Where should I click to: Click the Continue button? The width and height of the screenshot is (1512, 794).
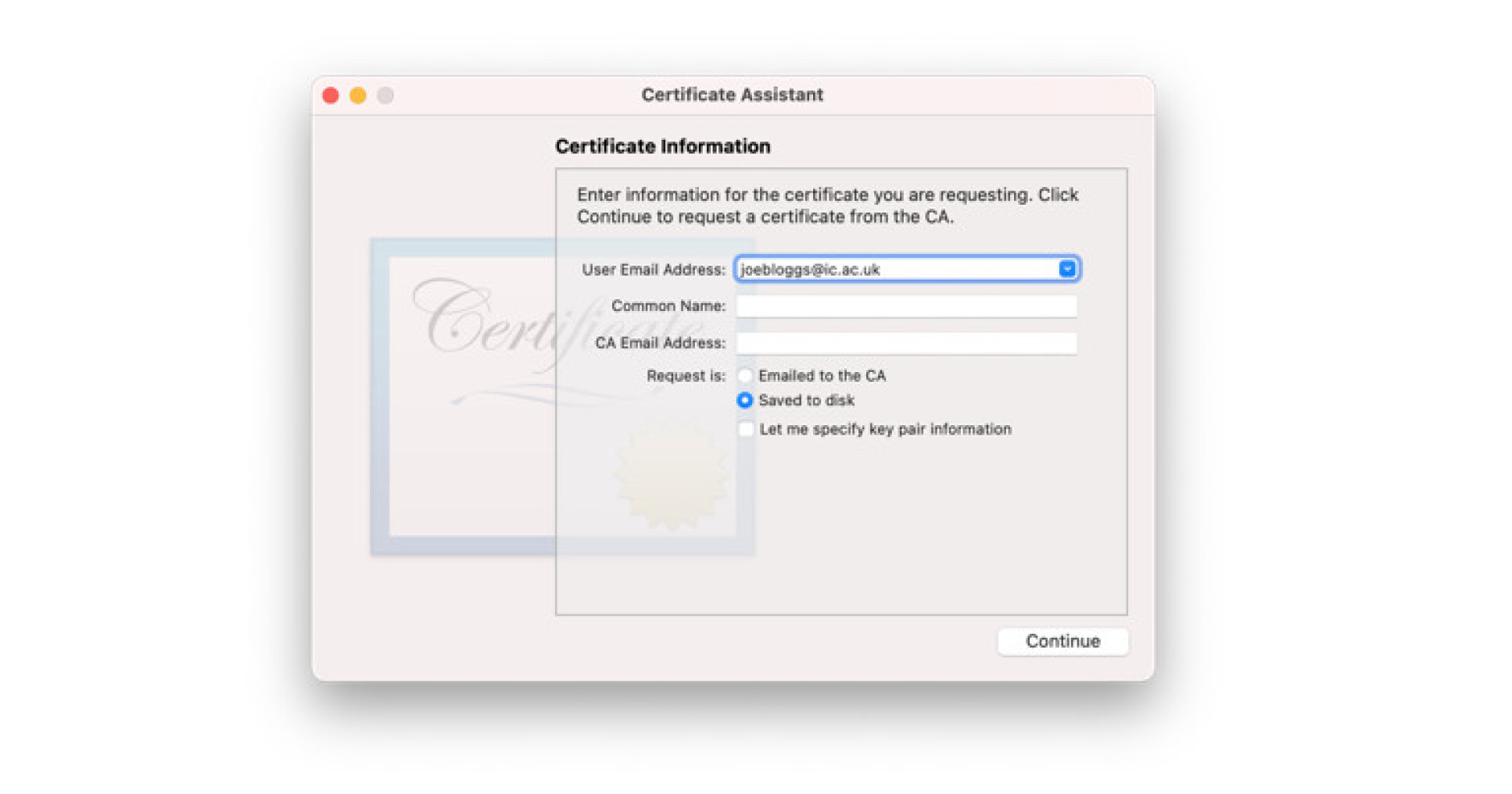[1062, 641]
